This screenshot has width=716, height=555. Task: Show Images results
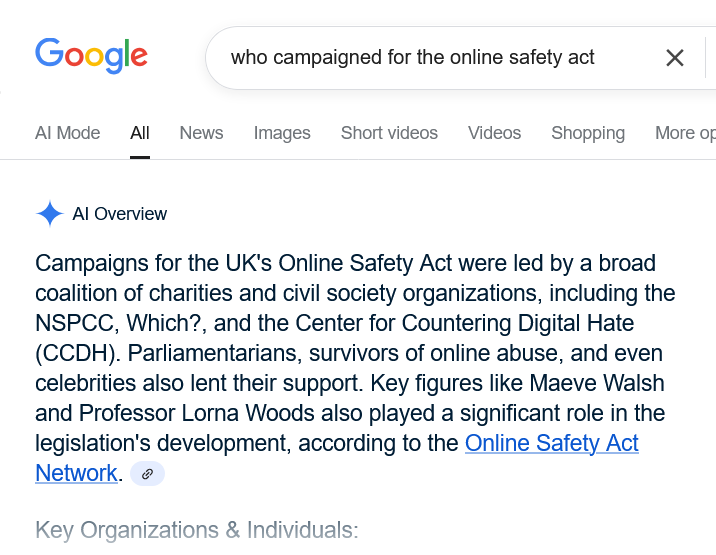coord(282,133)
